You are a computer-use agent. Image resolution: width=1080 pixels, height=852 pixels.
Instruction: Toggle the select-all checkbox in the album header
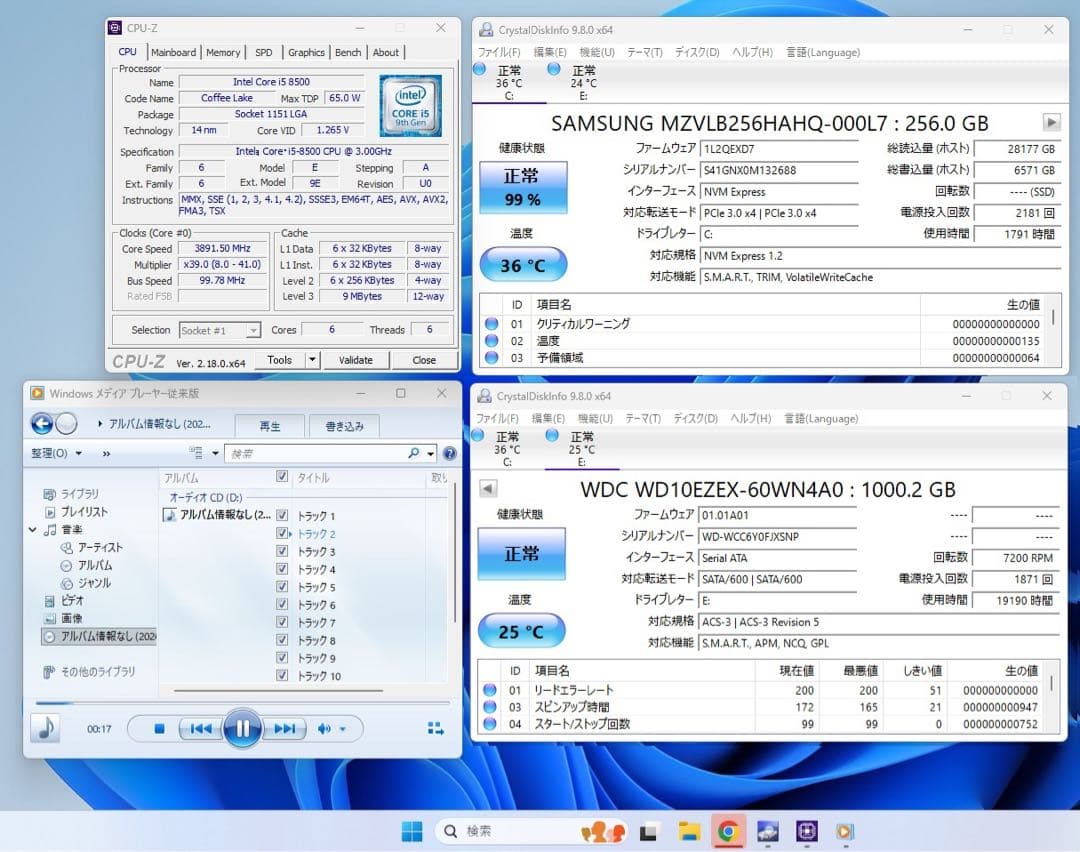(x=282, y=477)
